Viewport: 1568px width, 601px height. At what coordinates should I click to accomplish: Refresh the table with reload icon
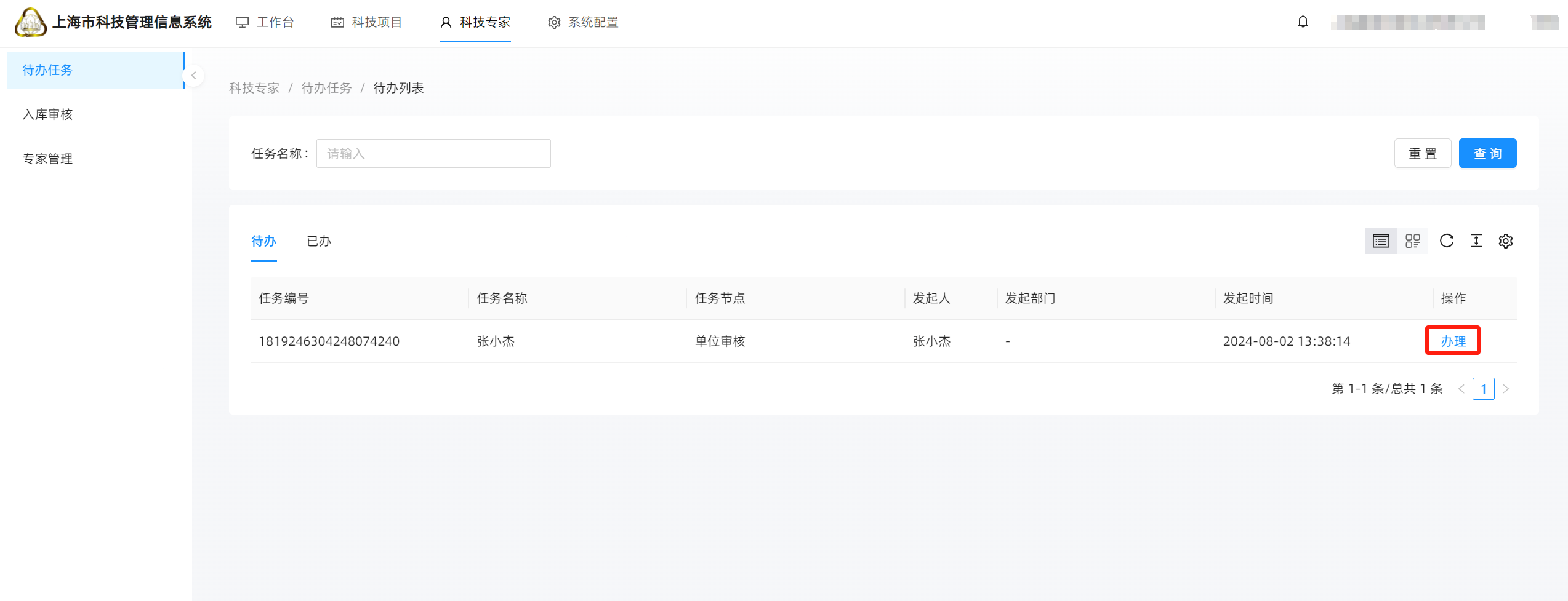[x=1447, y=241]
